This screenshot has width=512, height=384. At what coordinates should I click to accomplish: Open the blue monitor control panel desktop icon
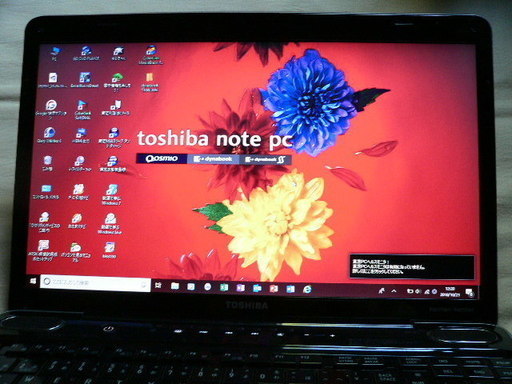coord(46,192)
